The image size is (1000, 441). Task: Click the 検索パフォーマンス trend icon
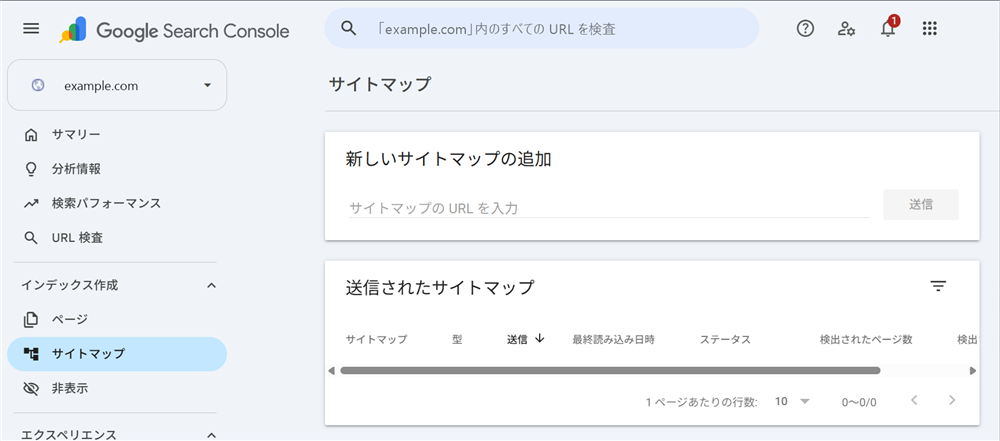click(31, 204)
